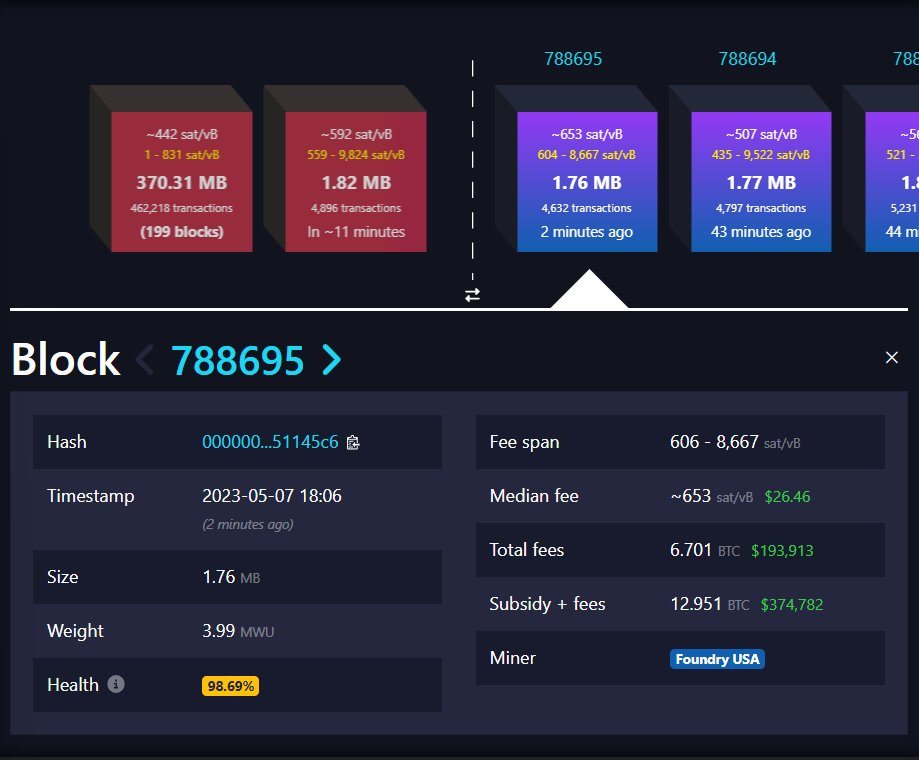Go to previous block with left chevron
Image resolution: width=919 pixels, height=760 pixels.
tap(145, 359)
